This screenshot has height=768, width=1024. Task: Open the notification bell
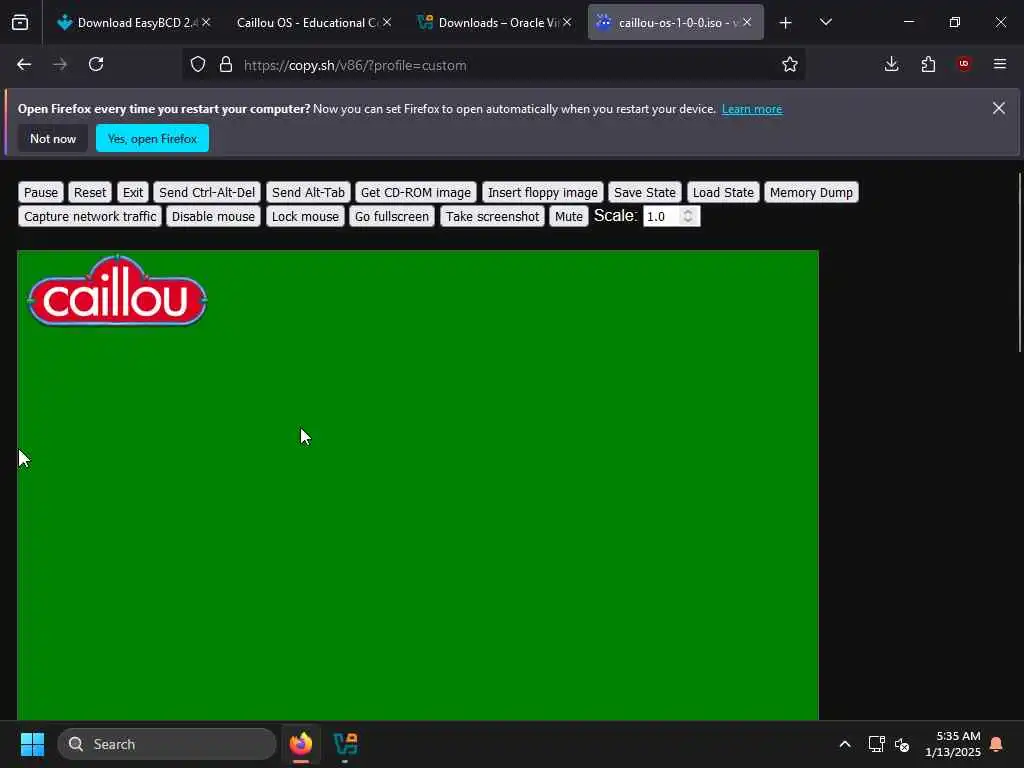(x=997, y=744)
